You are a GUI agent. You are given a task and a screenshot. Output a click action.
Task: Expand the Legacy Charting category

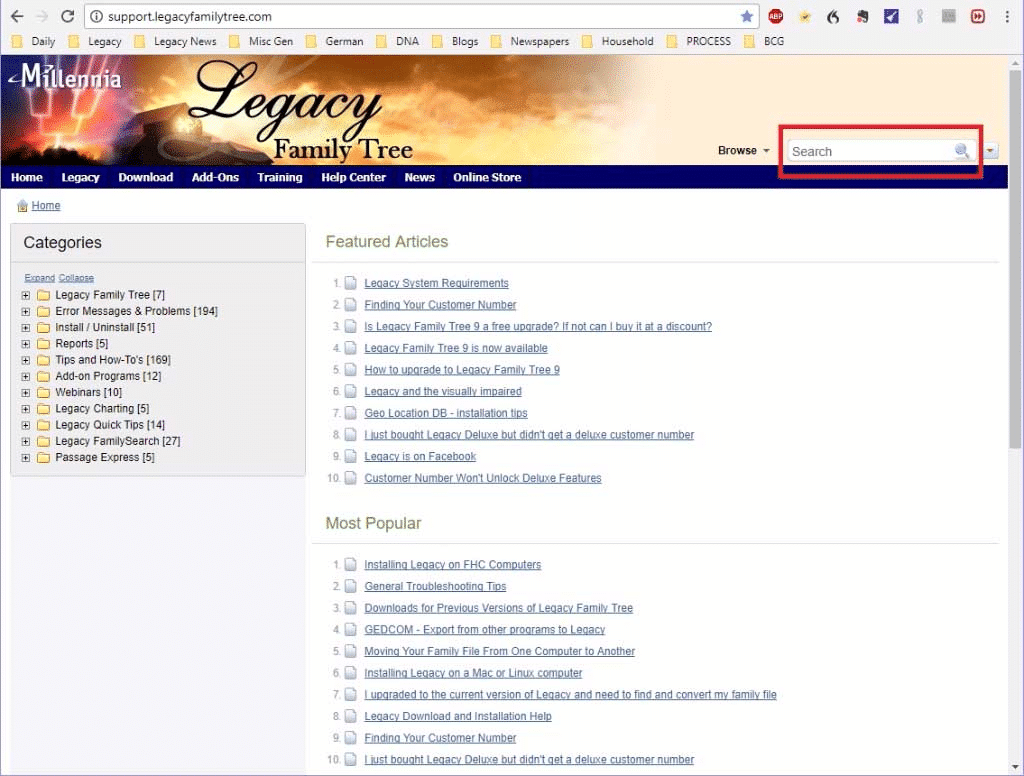click(25, 409)
